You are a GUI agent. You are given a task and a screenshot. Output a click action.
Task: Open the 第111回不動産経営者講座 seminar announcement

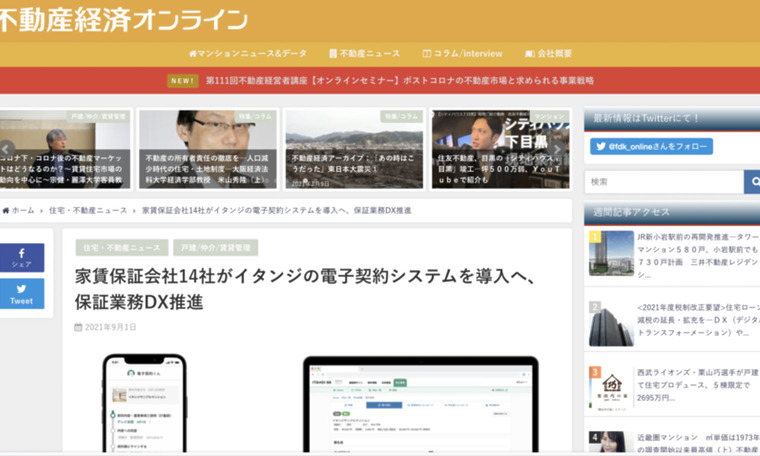coord(398,81)
